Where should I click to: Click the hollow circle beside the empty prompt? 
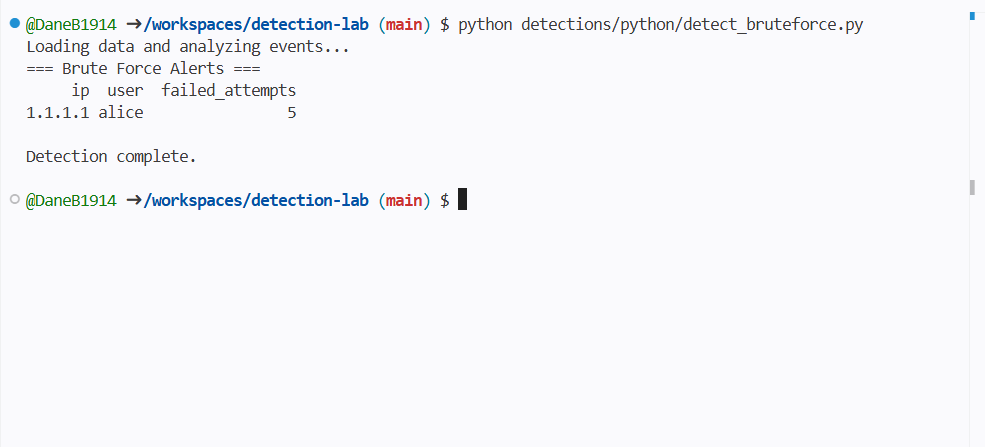[x=15, y=200]
